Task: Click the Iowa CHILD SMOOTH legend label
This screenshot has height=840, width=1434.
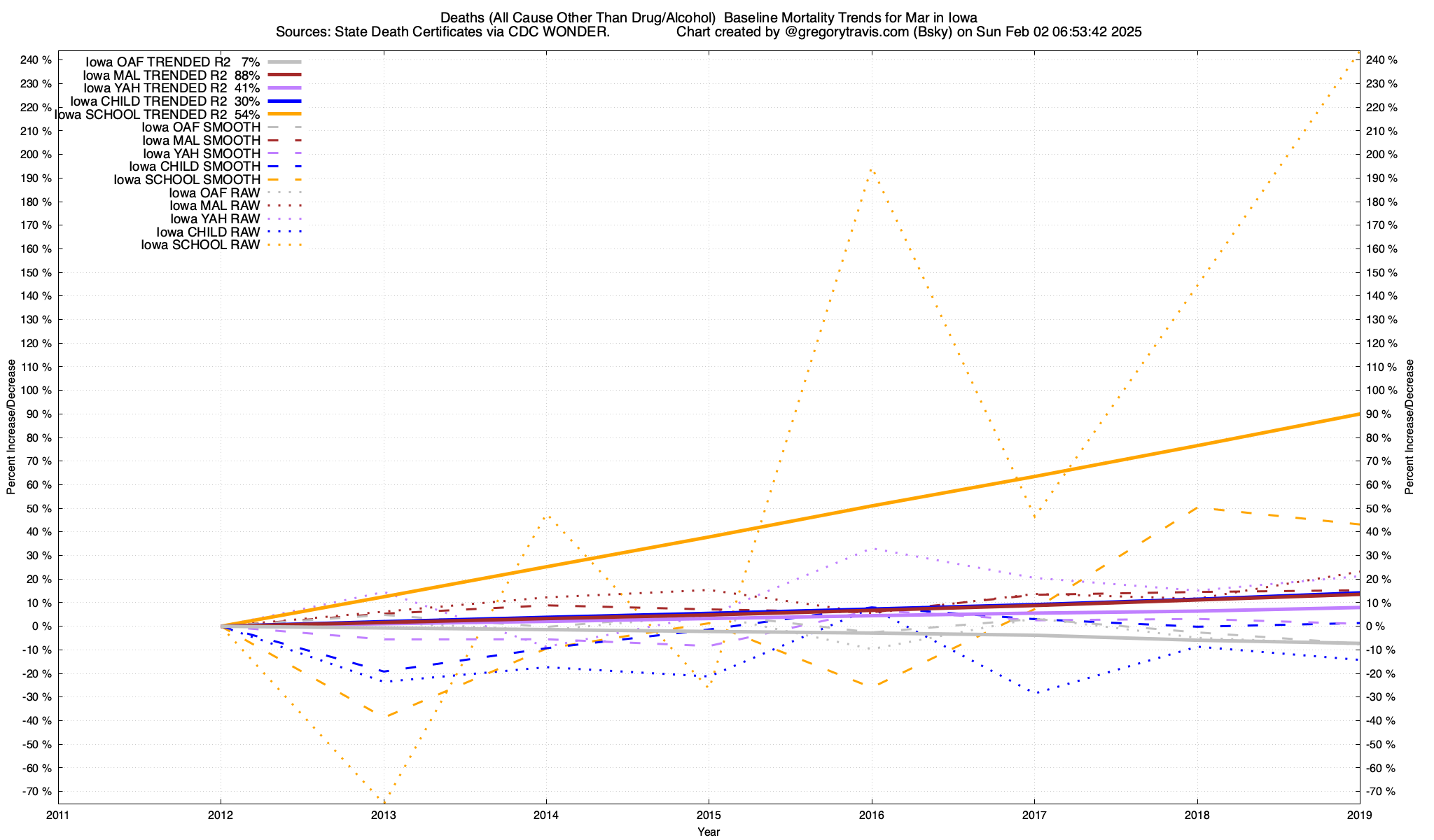Action: [195, 167]
